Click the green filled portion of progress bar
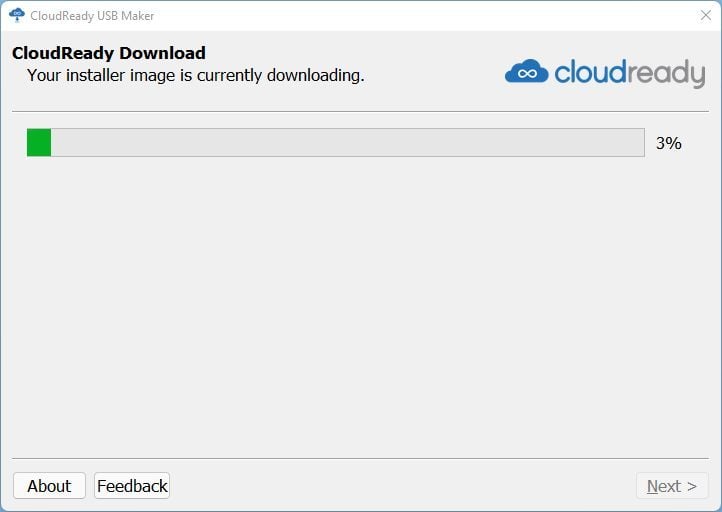 coord(39,143)
